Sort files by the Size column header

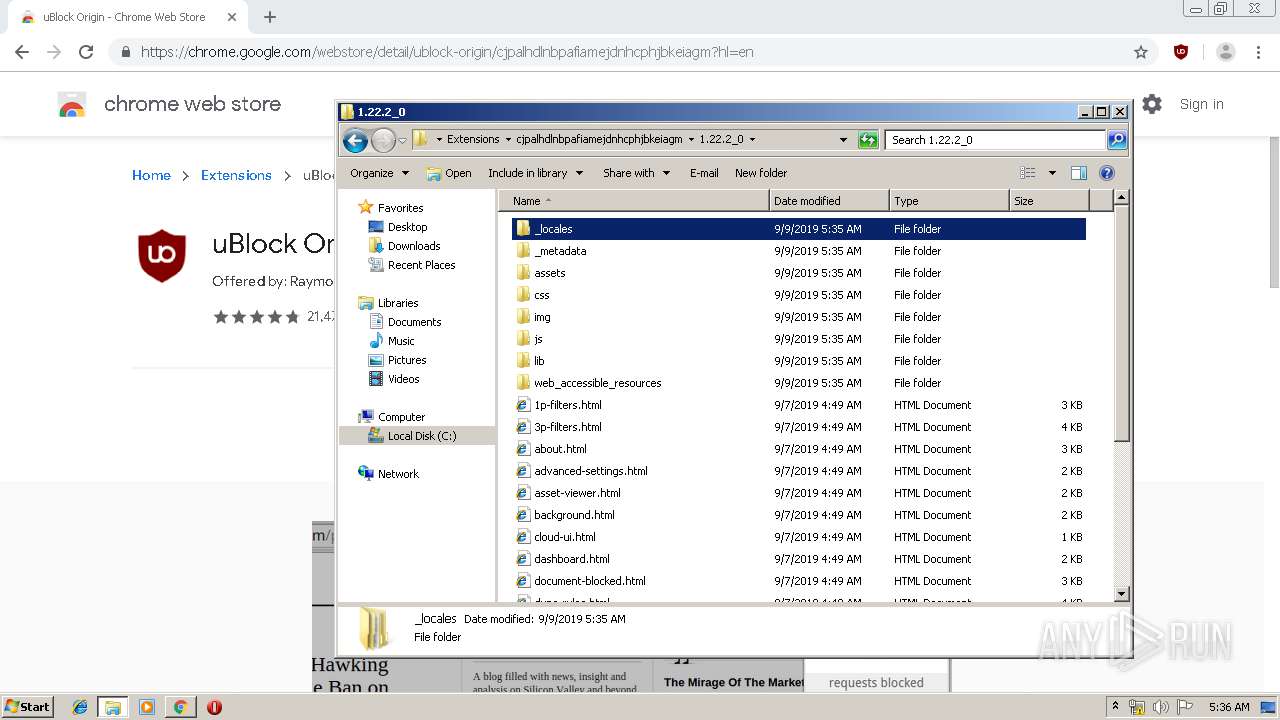pyautogui.click(x=1049, y=201)
